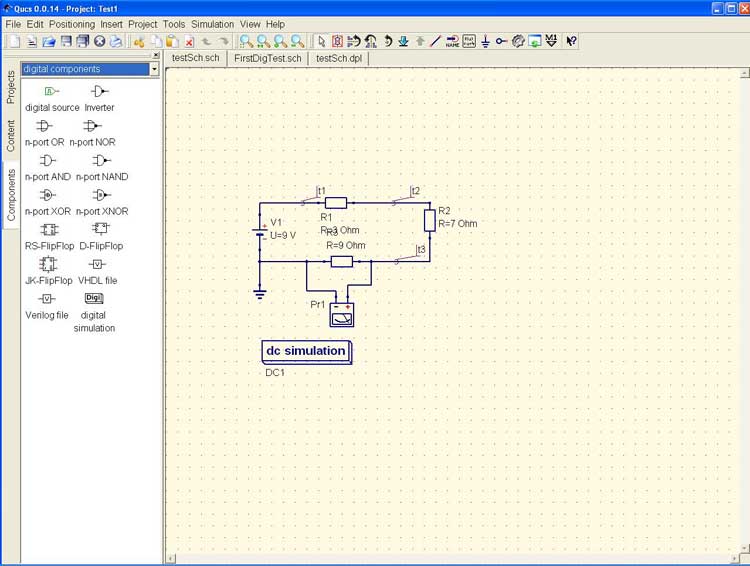Open the Components side tab
The image size is (750, 566).
pos(11,195)
